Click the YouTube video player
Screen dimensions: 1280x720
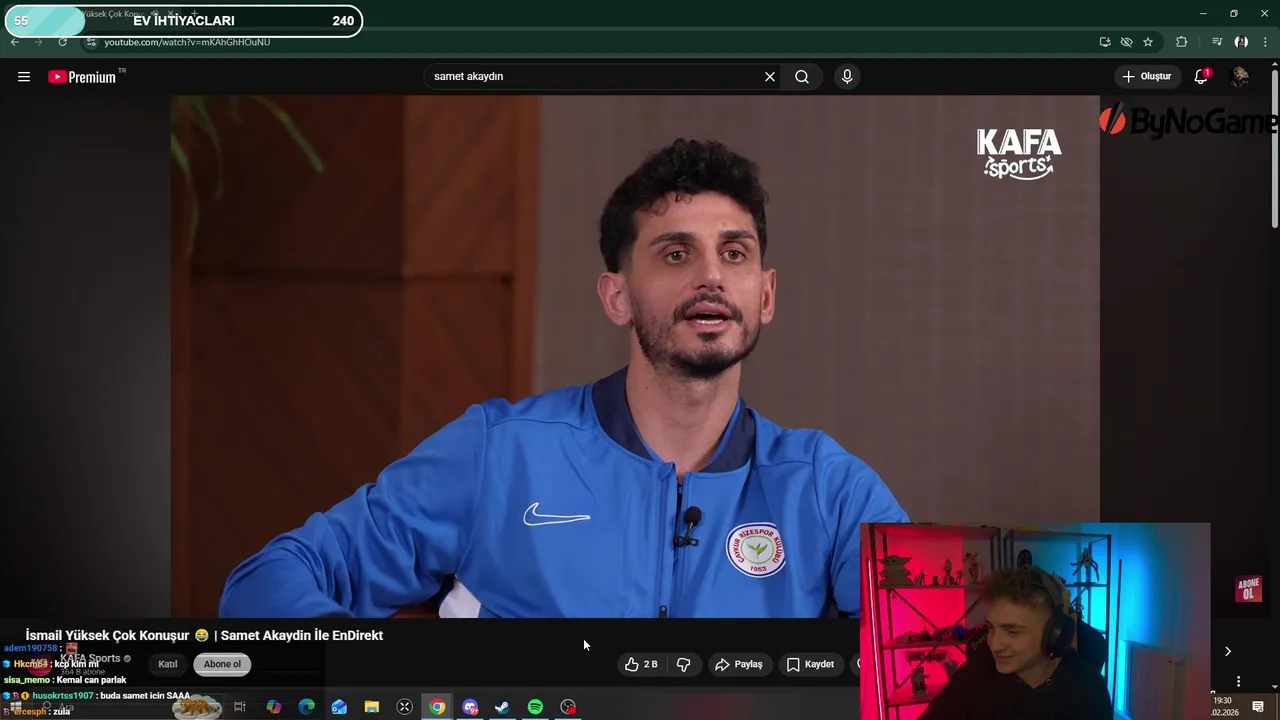coord(635,356)
